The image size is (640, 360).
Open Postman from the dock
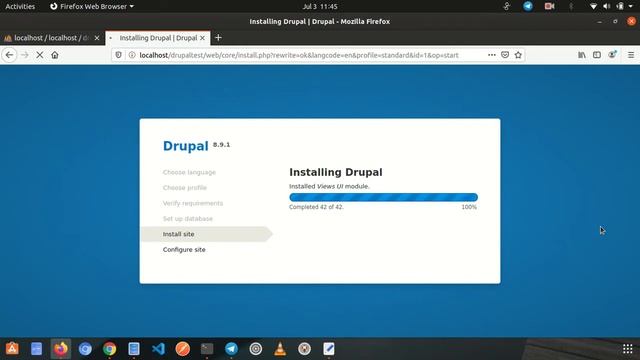[x=182, y=349]
